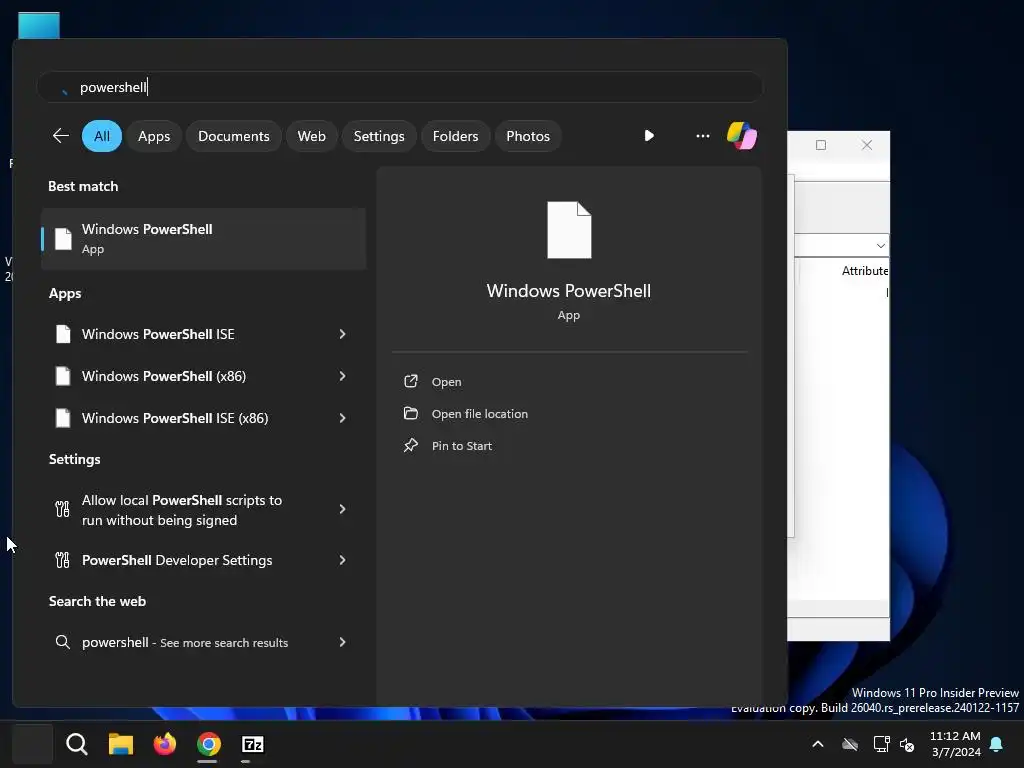Switch to the Settings filter tab
Viewport: 1024px width, 768px height.
pyautogui.click(x=379, y=136)
